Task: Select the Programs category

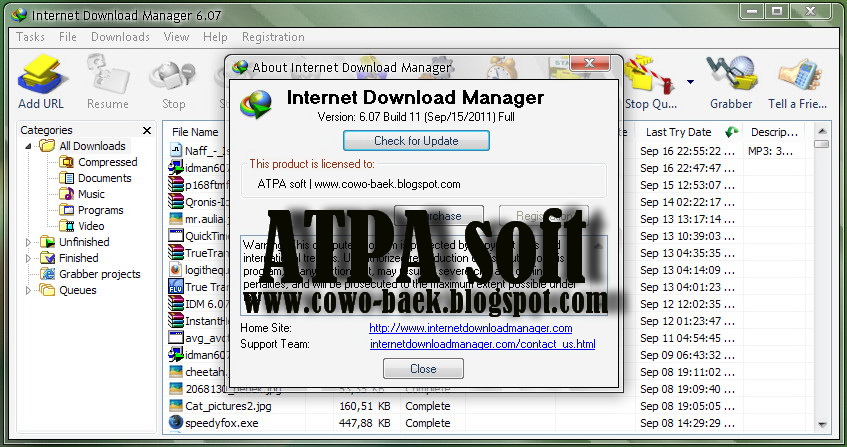Action: pos(100,210)
